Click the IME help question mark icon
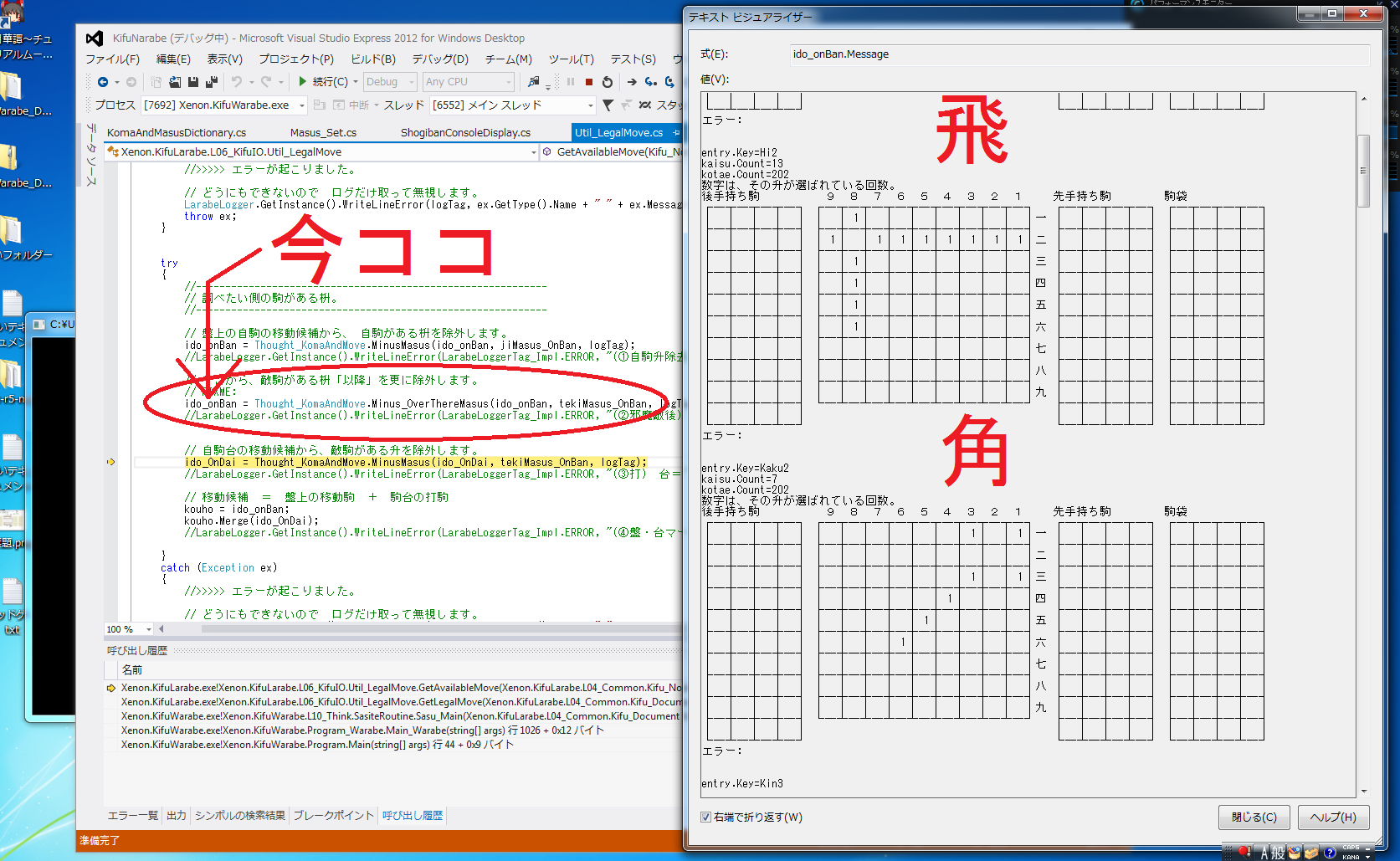The image size is (1400, 861). click(x=1330, y=853)
